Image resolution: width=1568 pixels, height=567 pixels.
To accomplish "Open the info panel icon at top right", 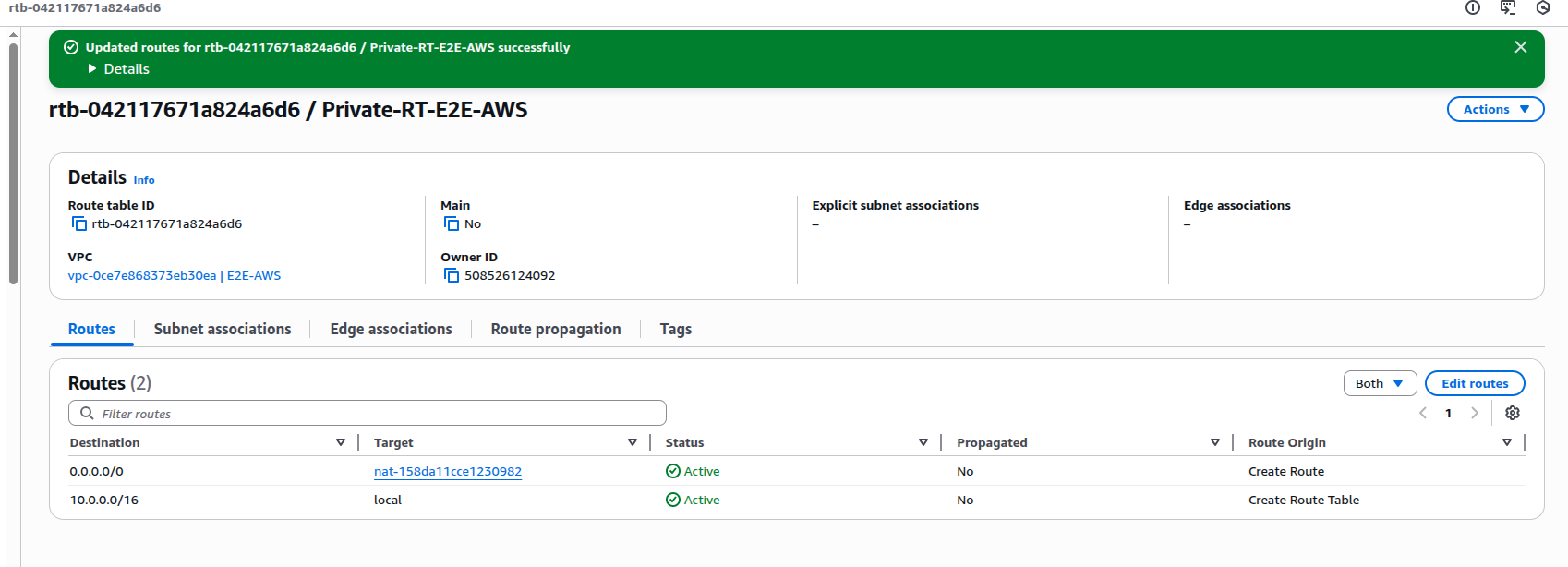I will (1473, 8).
